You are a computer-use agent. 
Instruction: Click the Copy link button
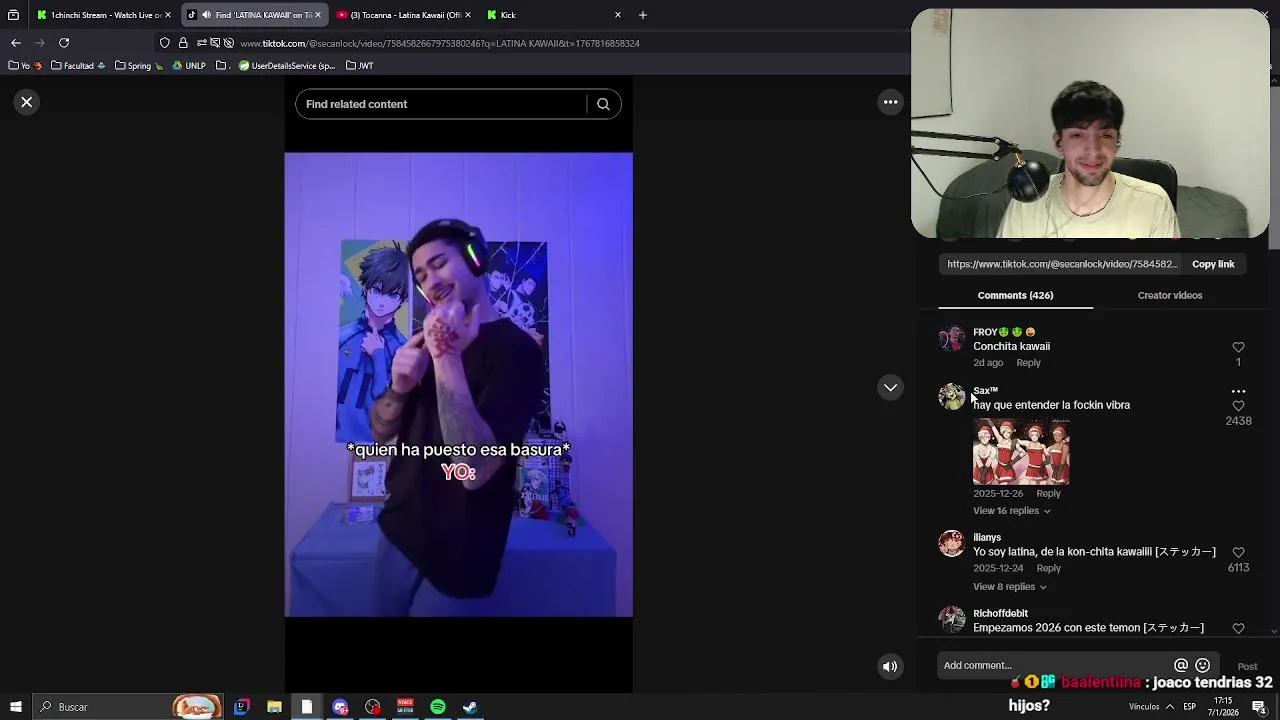(x=1213, y=264)
